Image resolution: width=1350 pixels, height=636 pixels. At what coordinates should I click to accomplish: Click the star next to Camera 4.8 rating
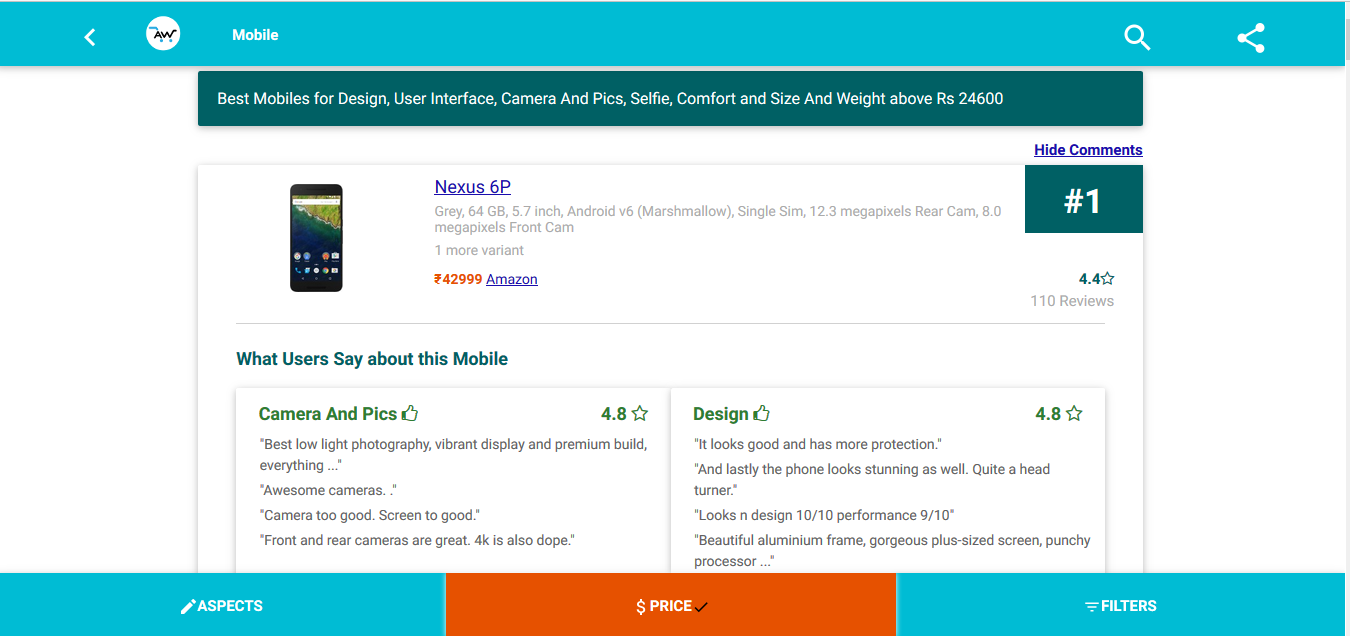640,413
